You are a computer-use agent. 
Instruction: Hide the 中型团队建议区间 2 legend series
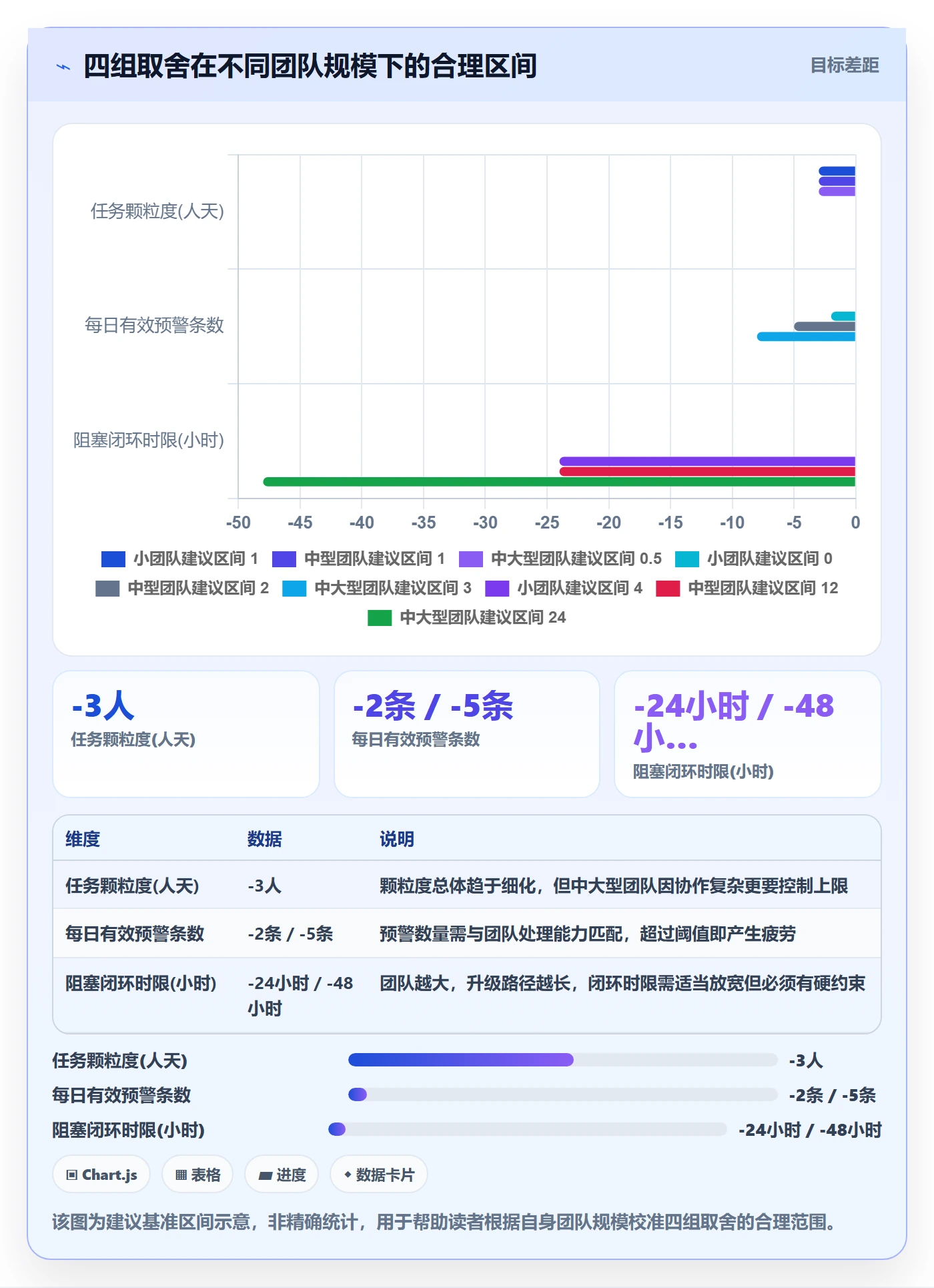182,588
